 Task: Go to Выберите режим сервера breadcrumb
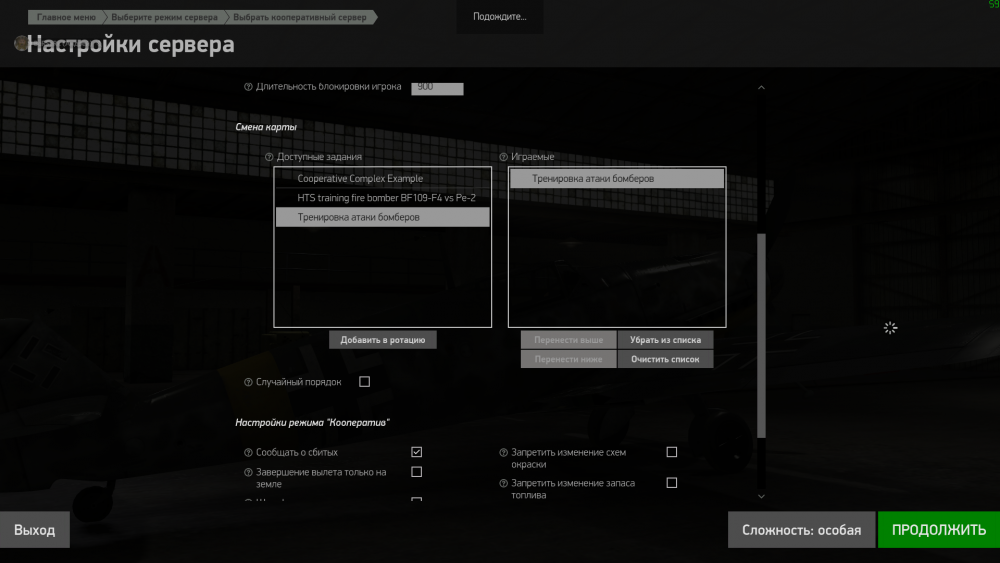pos(164,17)
